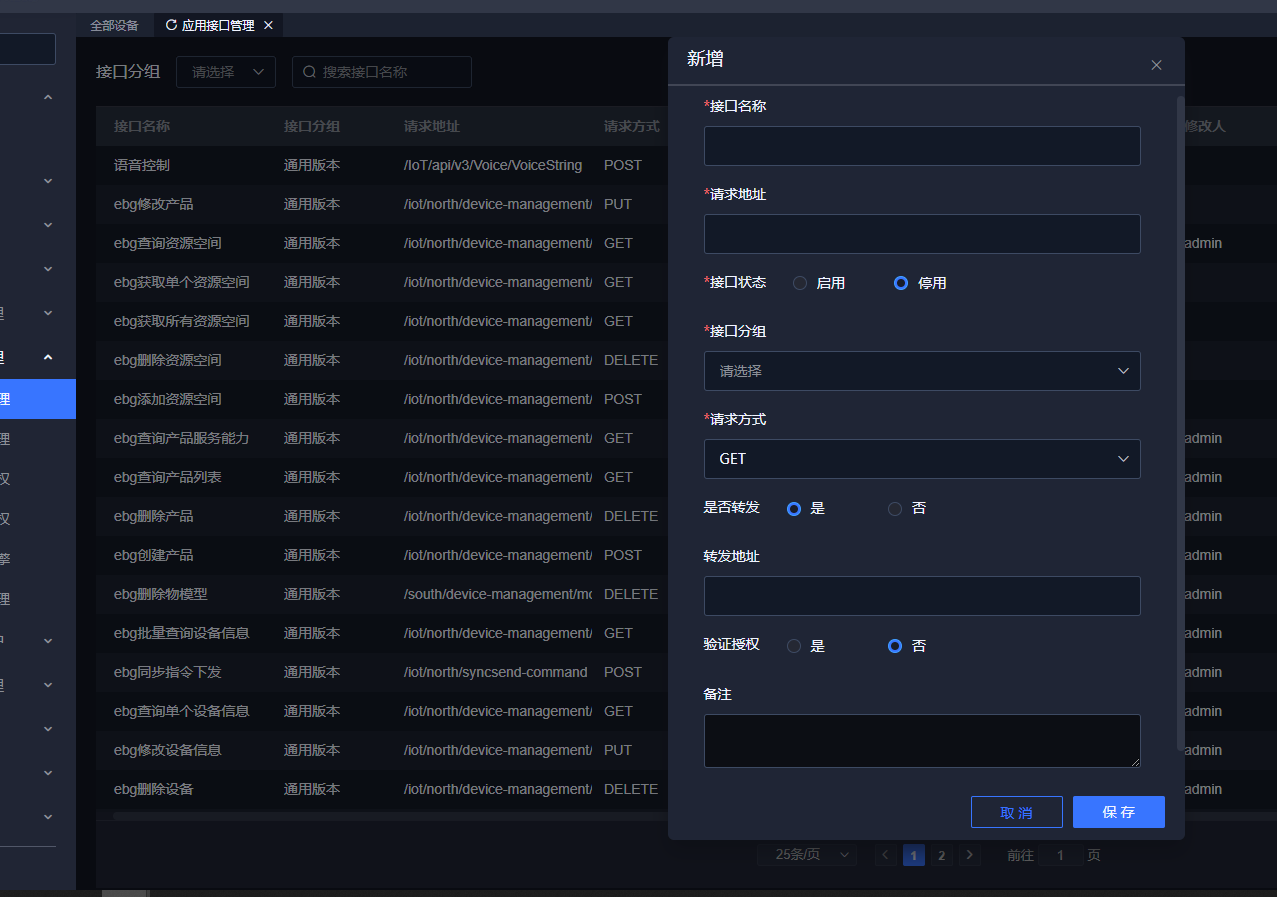Image resolution: width=1277 pixels, height=897 pixels.
Task: Choose 否 for 是否转发
Action: tap(895, 508)
